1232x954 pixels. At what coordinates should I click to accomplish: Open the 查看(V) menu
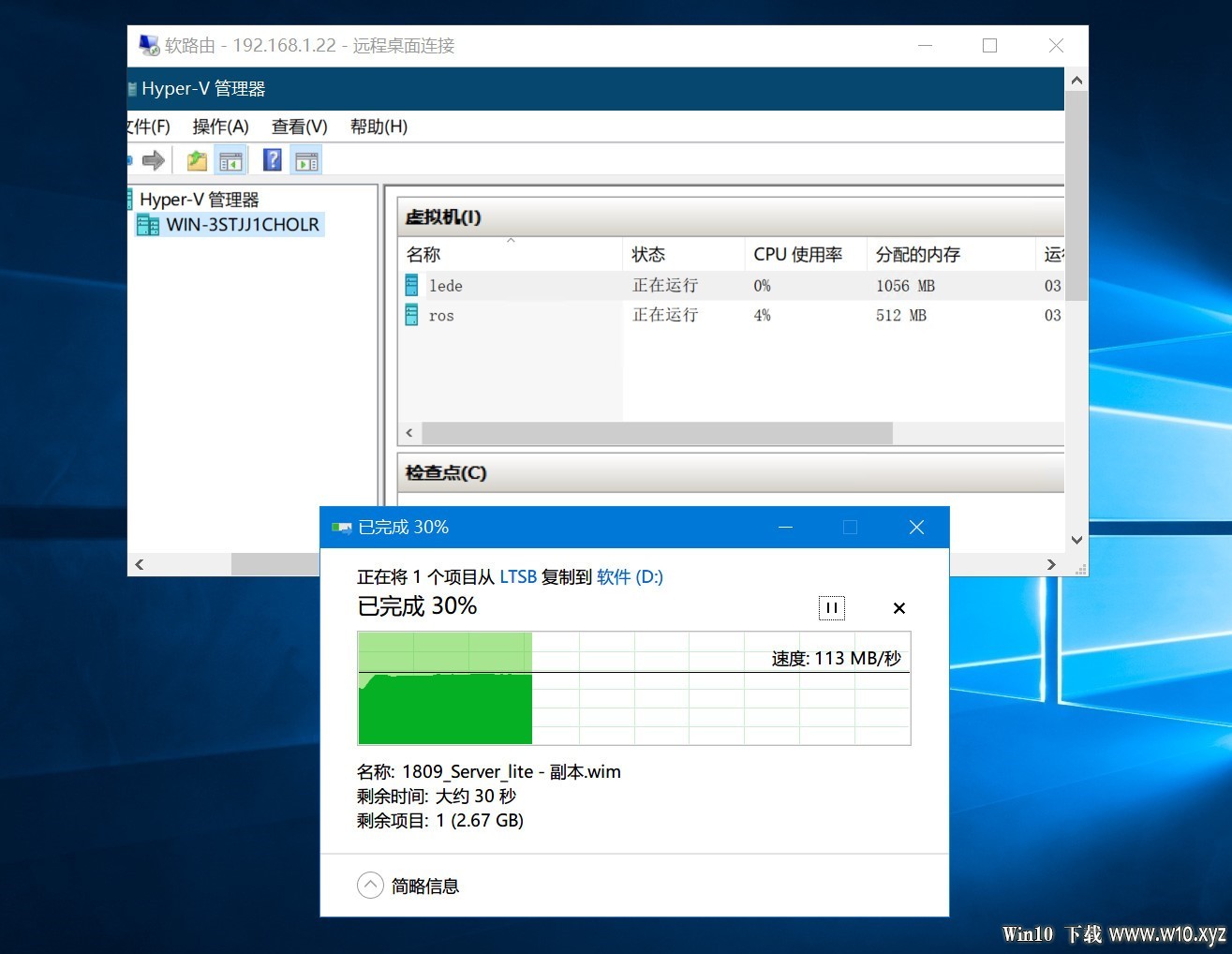(300, 127)
